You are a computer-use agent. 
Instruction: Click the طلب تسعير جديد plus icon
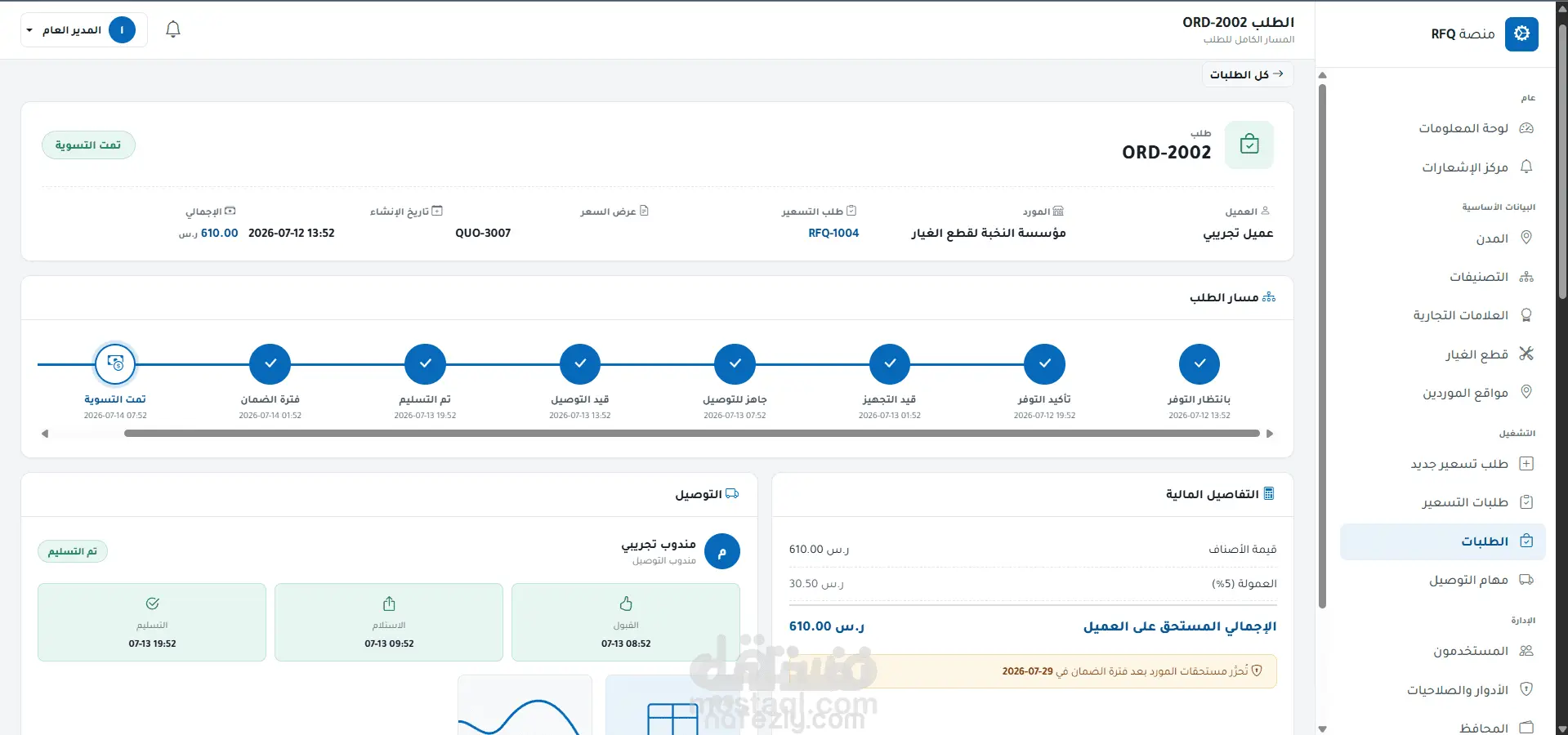pos(1526,464)
